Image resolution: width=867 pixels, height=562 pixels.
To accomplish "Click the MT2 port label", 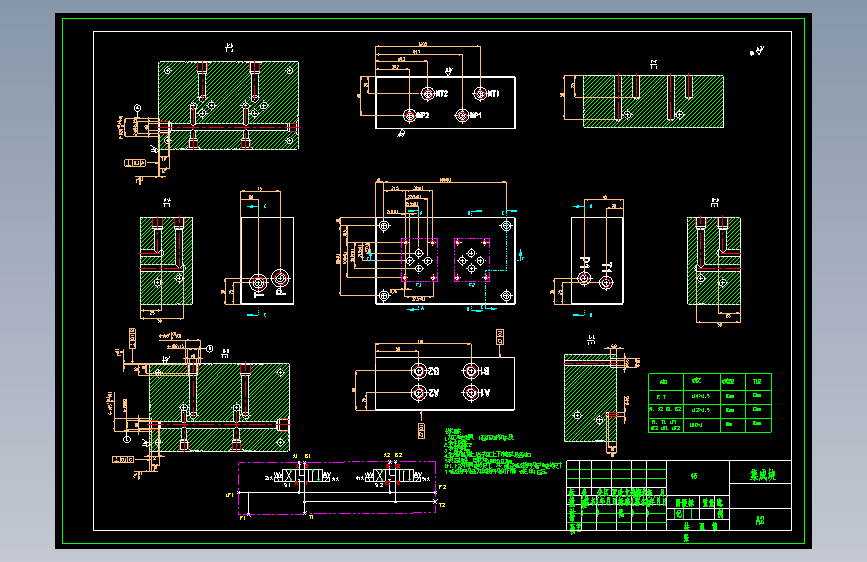I will click(441, 94).
